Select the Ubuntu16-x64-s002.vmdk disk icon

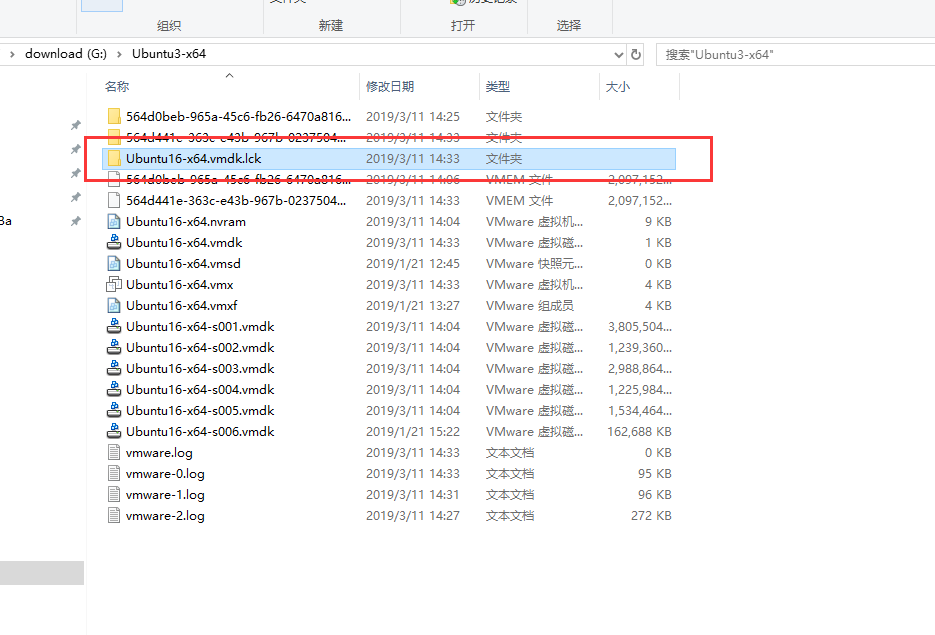click(x=114, y=348)
